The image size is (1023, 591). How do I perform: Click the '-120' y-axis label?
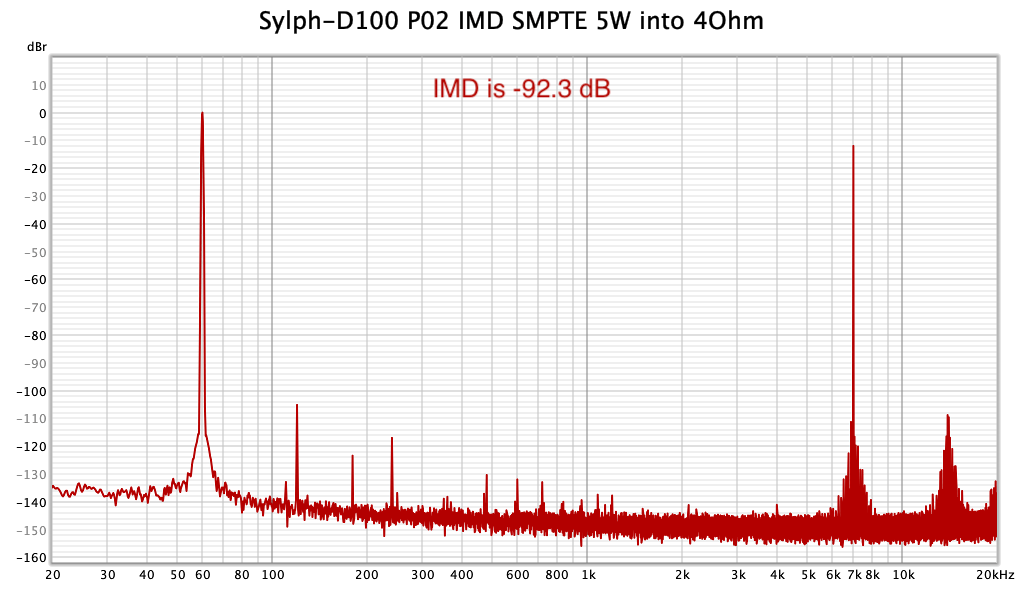(x=32, y=447)
